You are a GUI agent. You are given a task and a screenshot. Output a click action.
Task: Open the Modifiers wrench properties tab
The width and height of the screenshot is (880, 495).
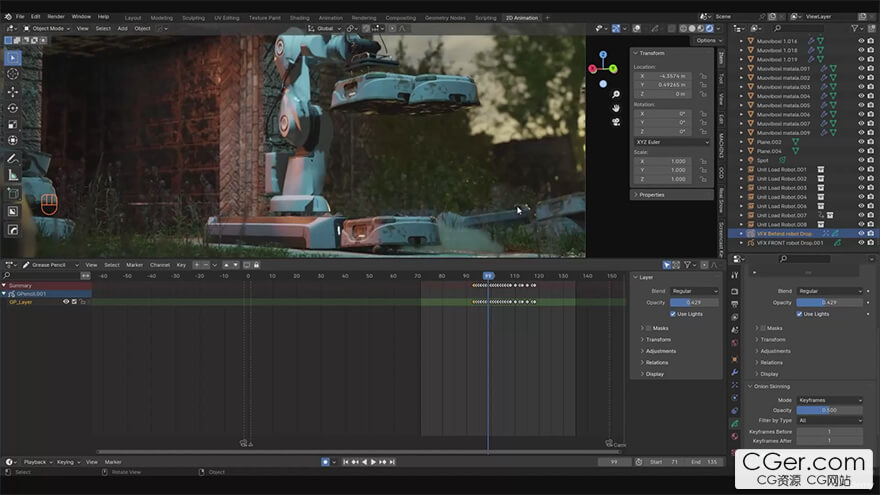point(735,372)
